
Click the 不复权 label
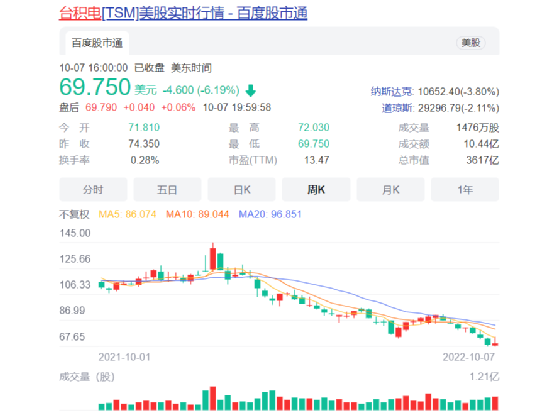[x=74, y=214]
